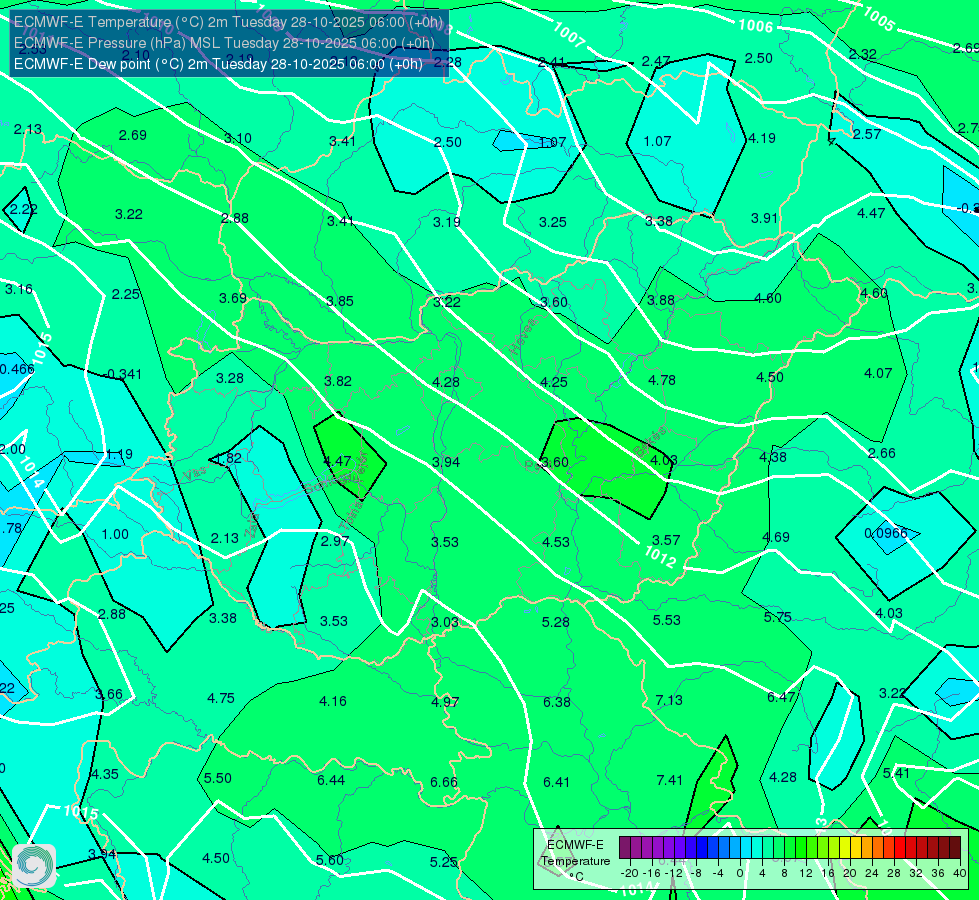
Task: Click the 4.16 dew point value
Action: tap(333, 701)
